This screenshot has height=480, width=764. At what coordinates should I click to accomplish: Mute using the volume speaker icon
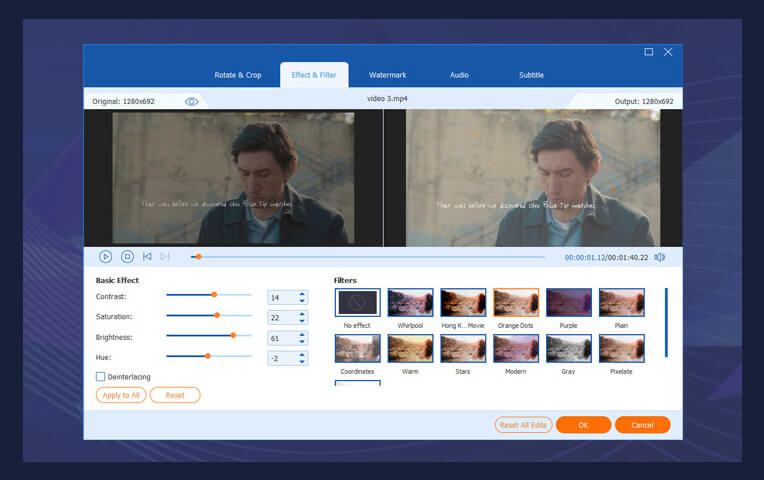tap(660, 257)
